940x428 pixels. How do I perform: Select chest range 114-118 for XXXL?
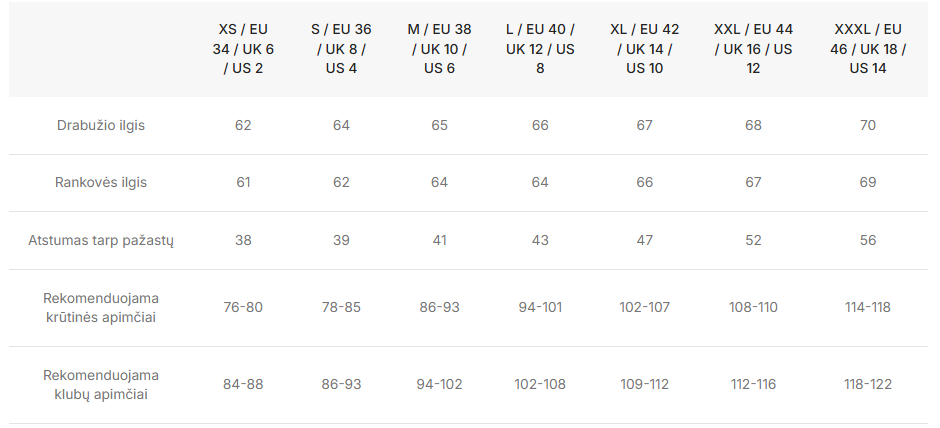[868, 308]
